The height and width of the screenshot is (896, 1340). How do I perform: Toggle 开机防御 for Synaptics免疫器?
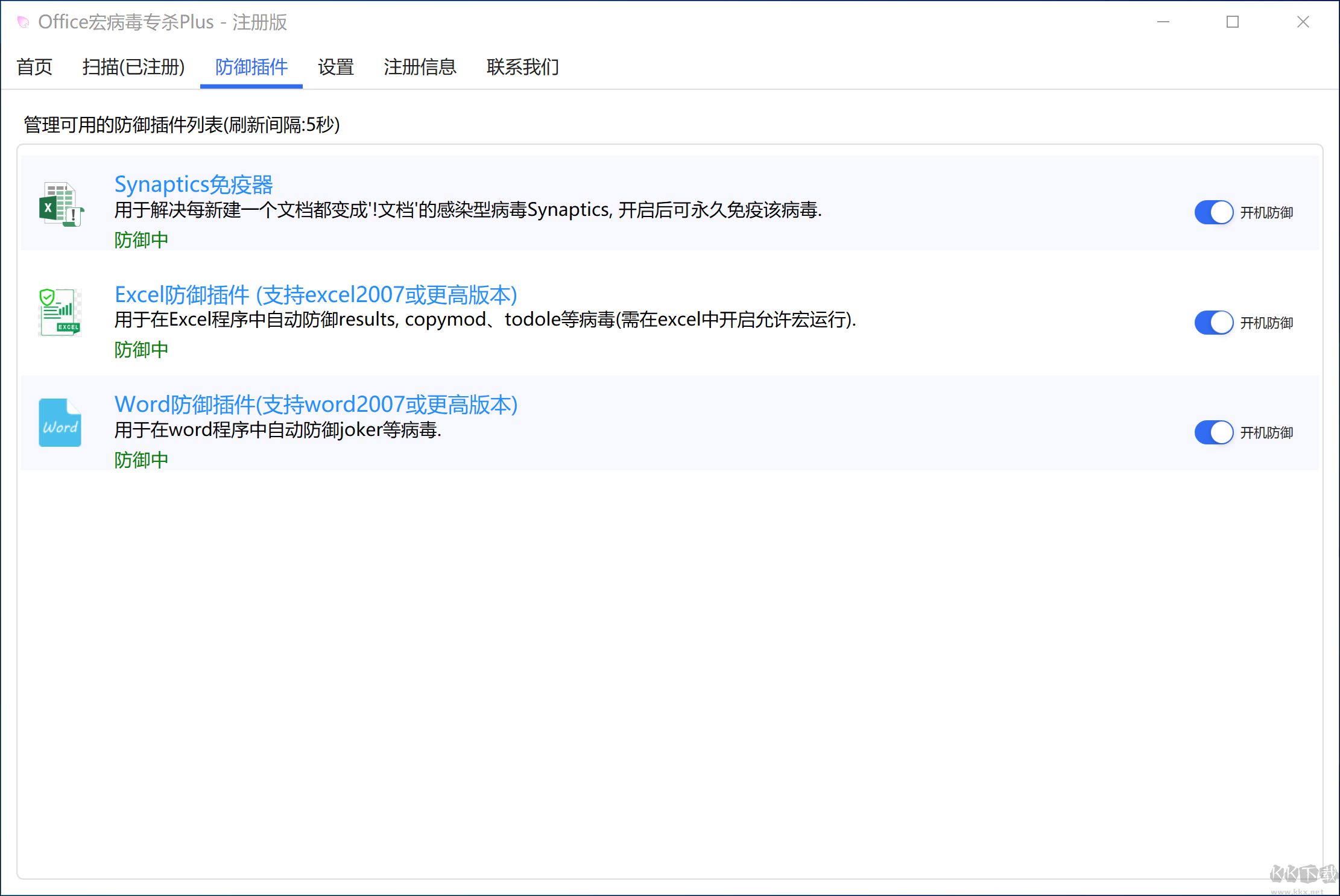coord(1213,212)
